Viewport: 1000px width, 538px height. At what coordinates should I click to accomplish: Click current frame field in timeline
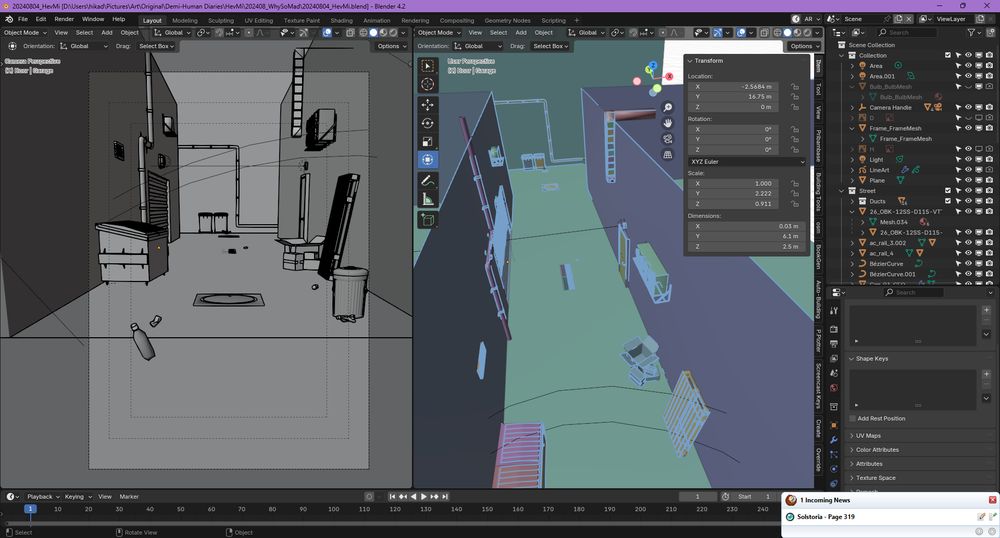(698, 497)
